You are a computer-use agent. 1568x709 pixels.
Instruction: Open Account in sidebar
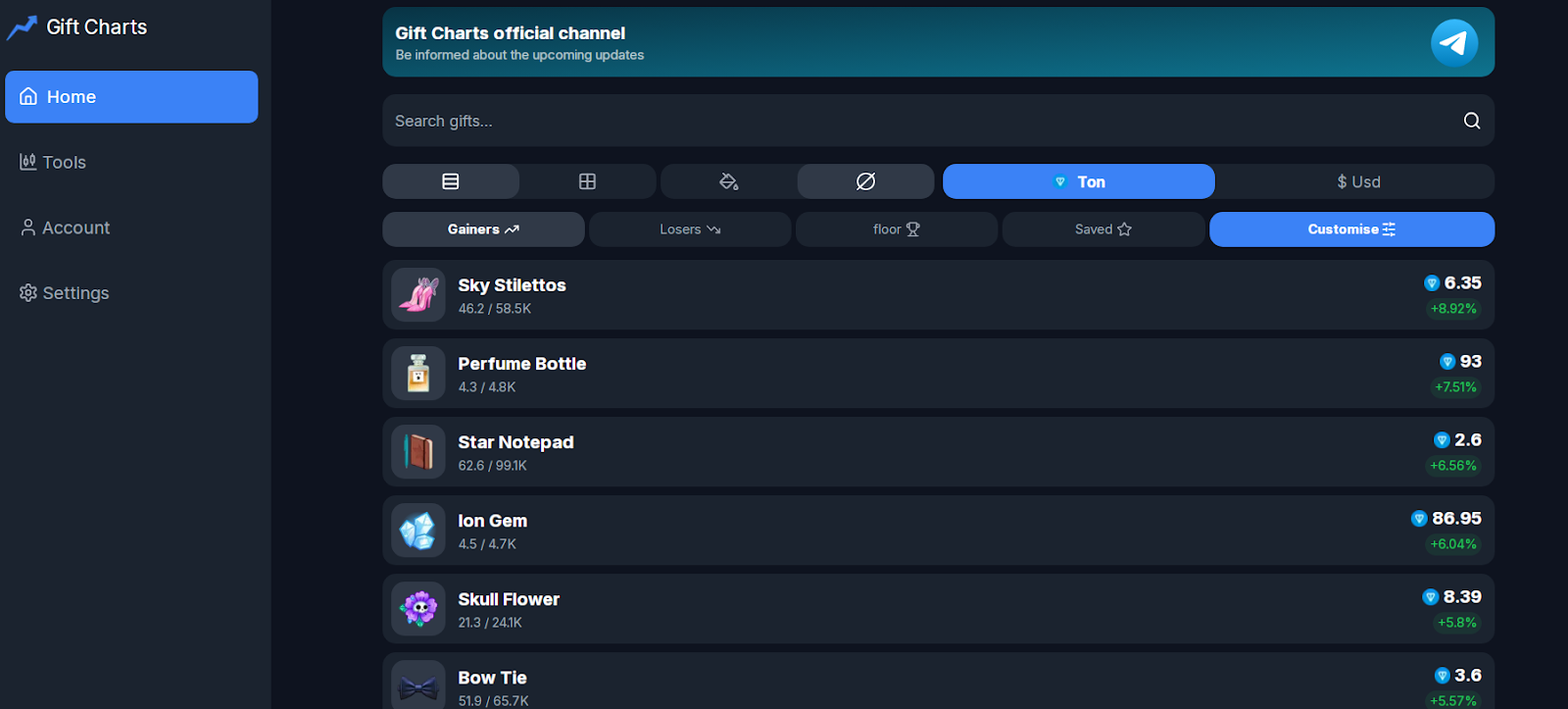pos(66,228)
